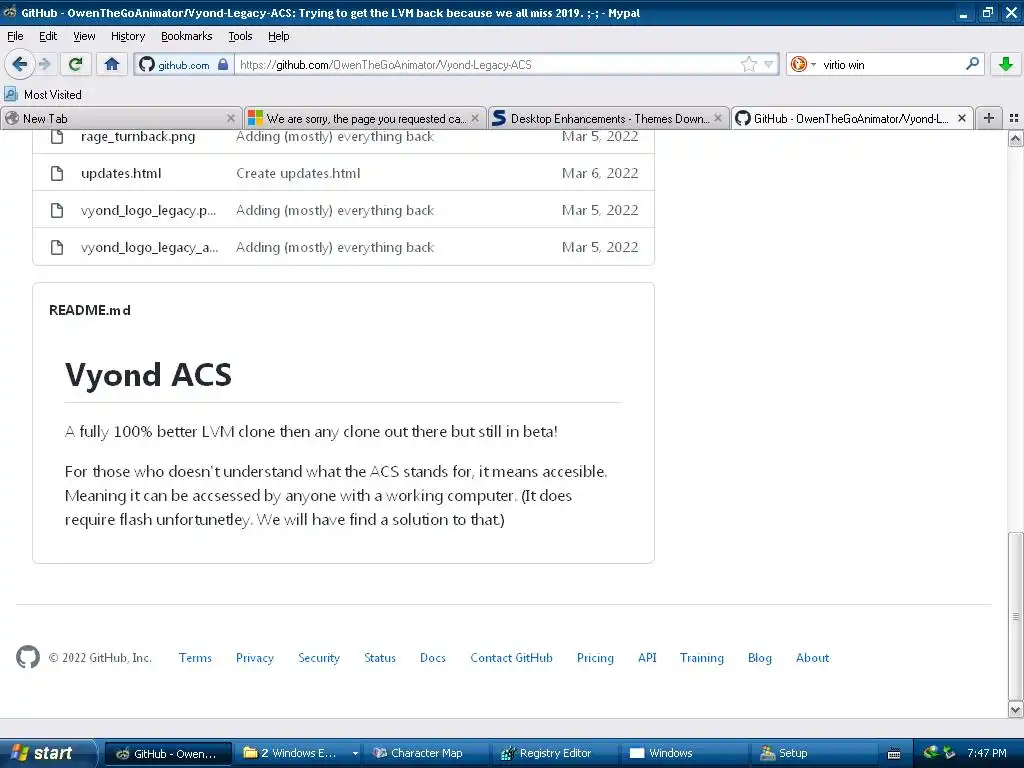1024x768 pixels.
Task: Click the address bar URL field
Action: pyautogui.click(x=487, y=64)
